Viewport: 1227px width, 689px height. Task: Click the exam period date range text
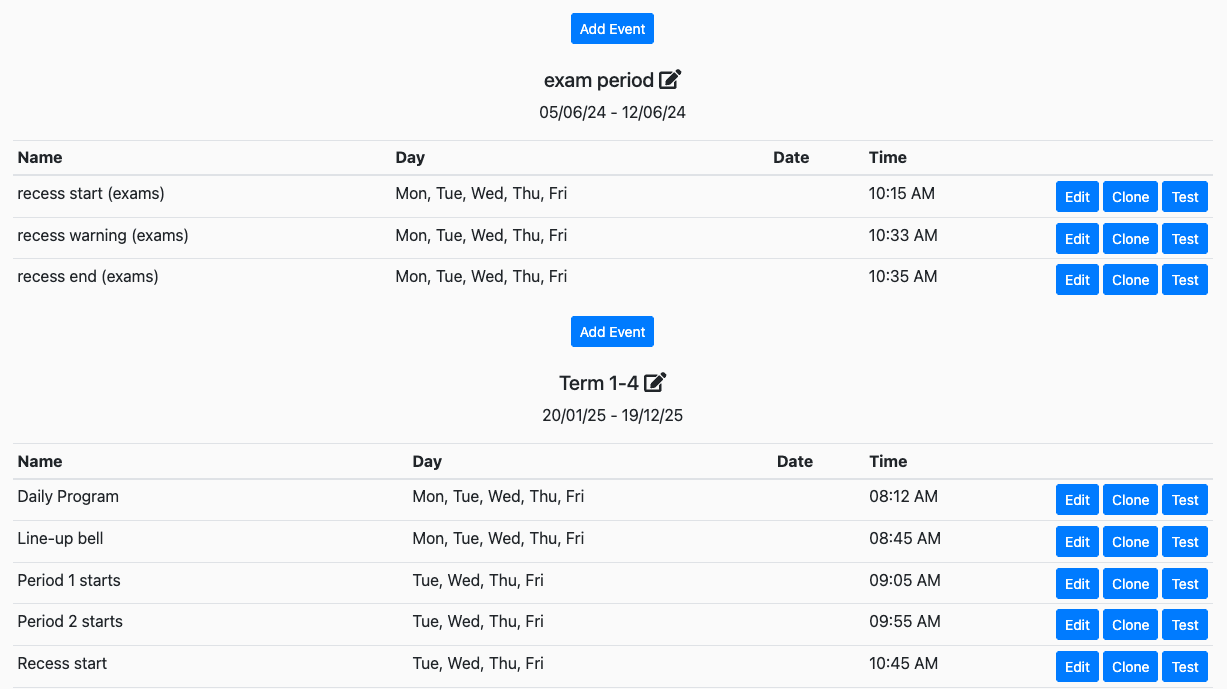[612, 112]
